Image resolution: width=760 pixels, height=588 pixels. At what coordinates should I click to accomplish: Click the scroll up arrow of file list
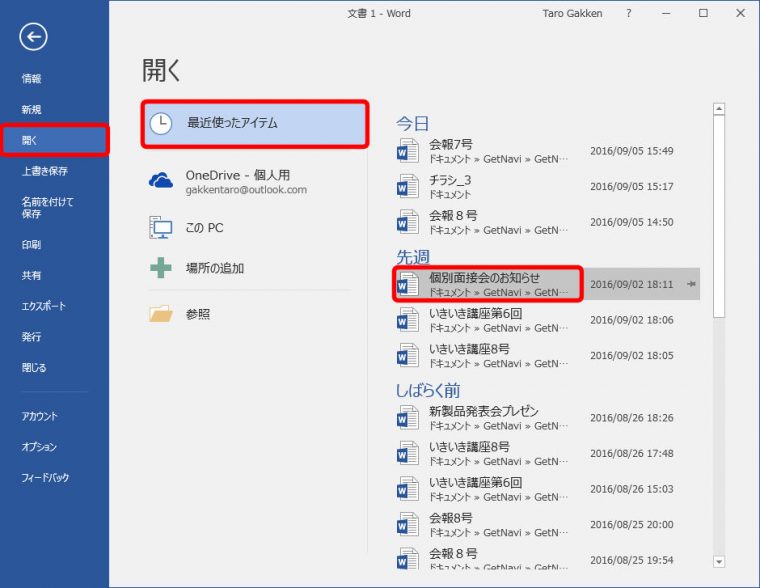coord(719,109)
